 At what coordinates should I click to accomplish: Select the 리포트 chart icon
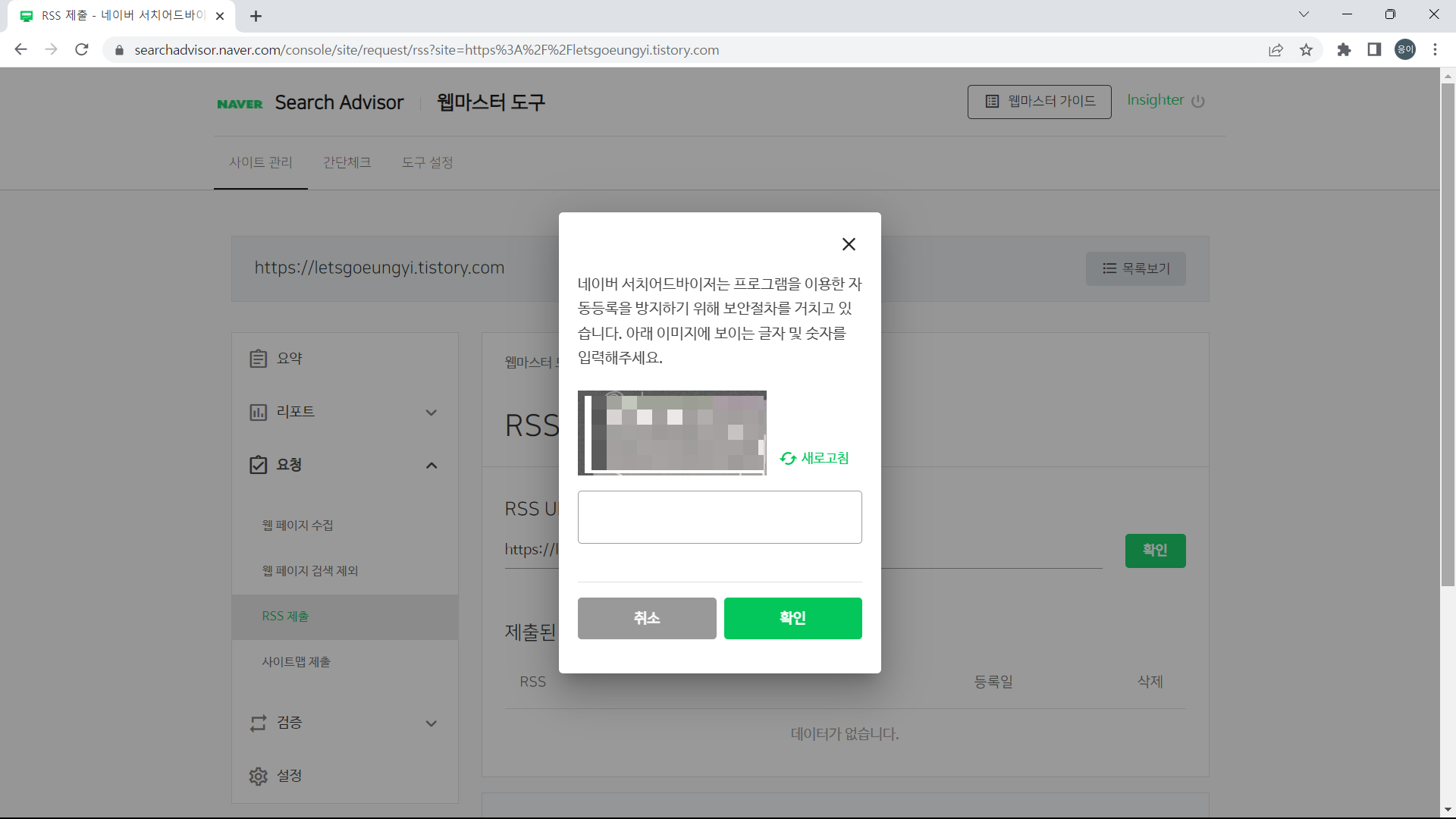pos(259,412)
